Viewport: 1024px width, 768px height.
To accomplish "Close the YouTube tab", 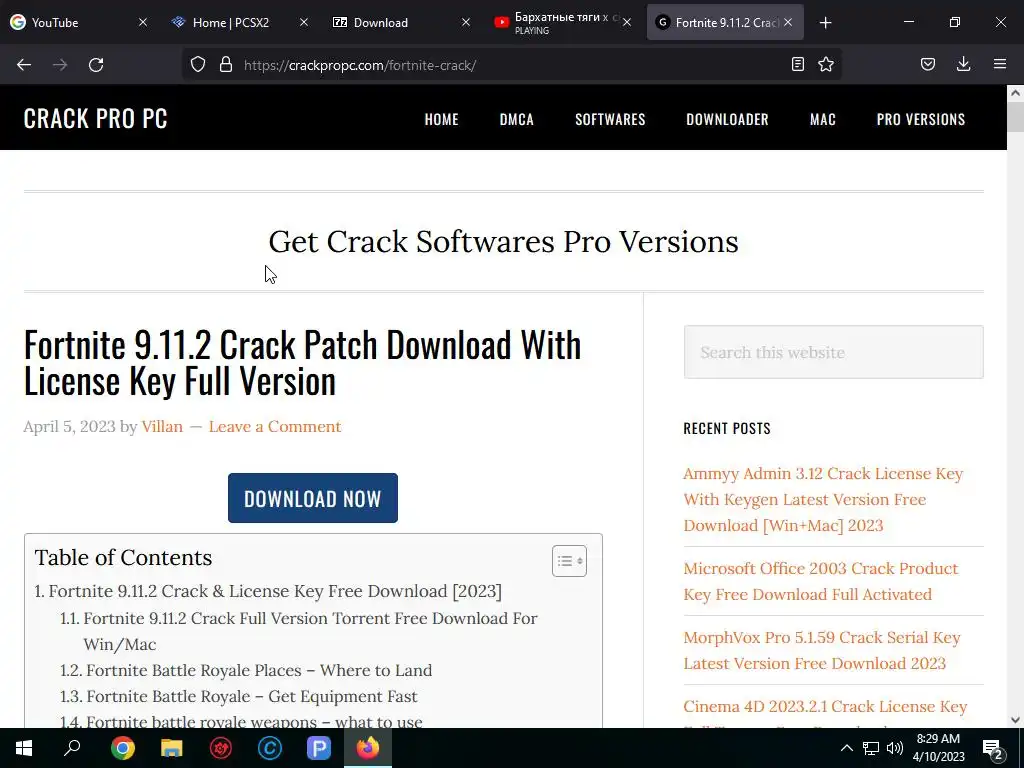I will pos(143,22).
